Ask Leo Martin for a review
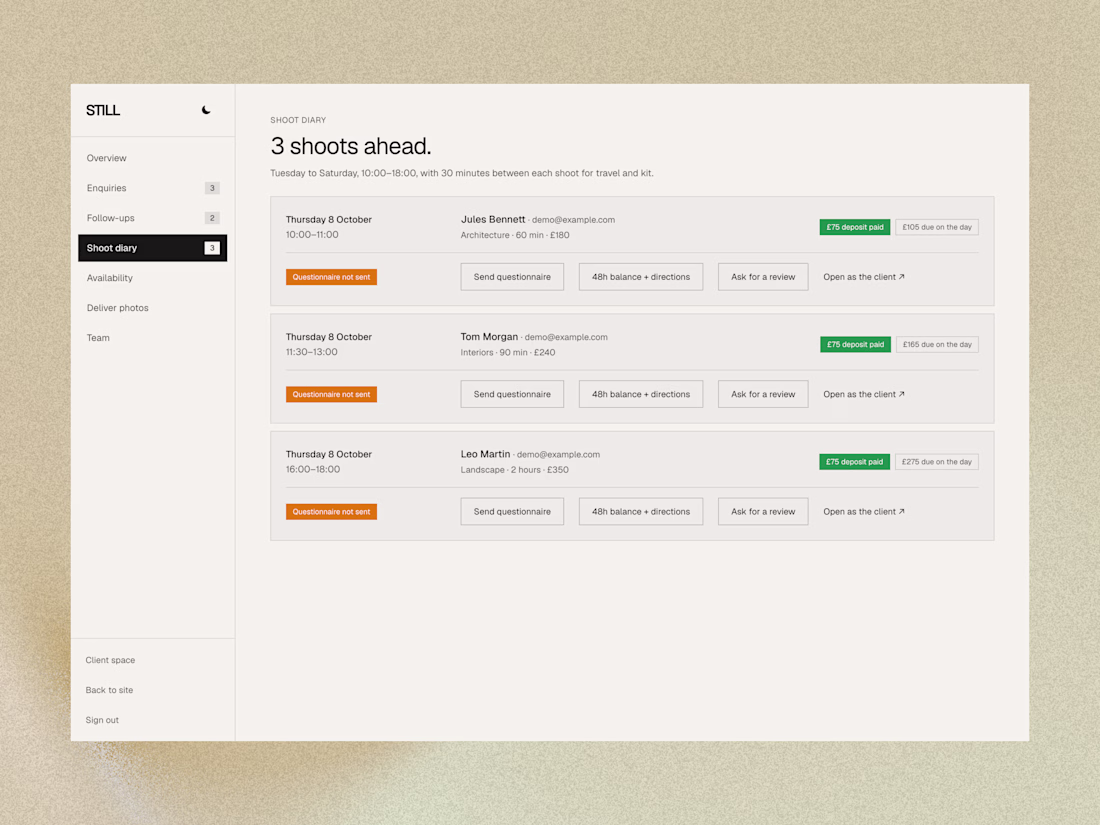 763,511
